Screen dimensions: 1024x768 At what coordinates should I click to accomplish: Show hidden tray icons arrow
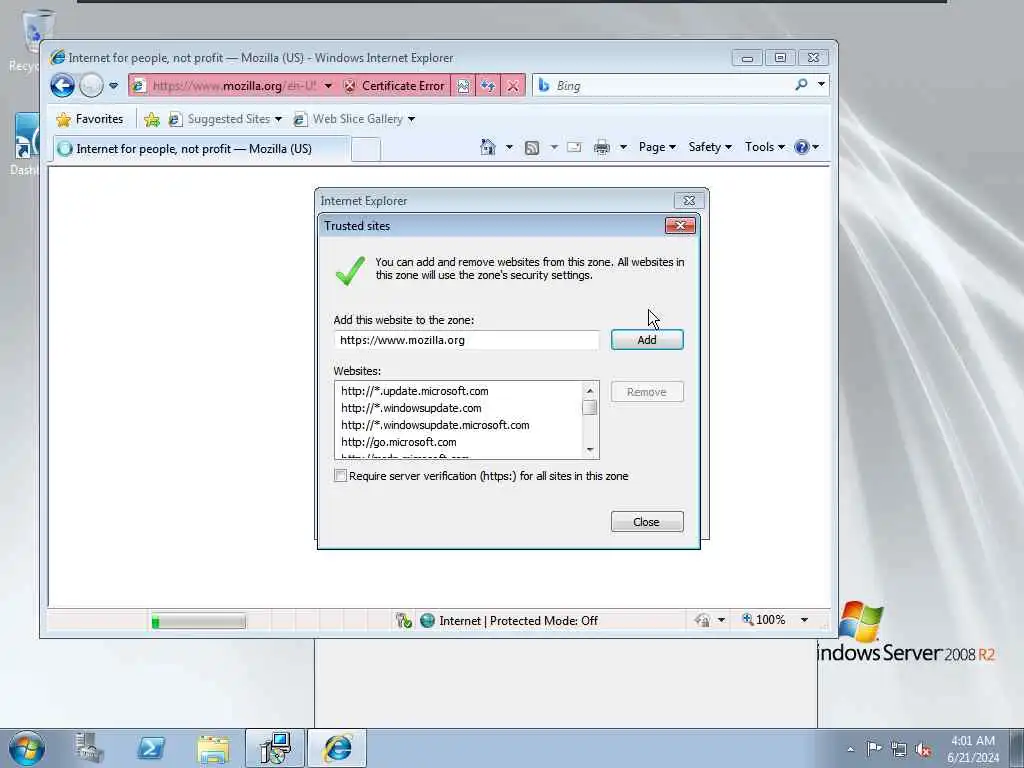(850, 749)
